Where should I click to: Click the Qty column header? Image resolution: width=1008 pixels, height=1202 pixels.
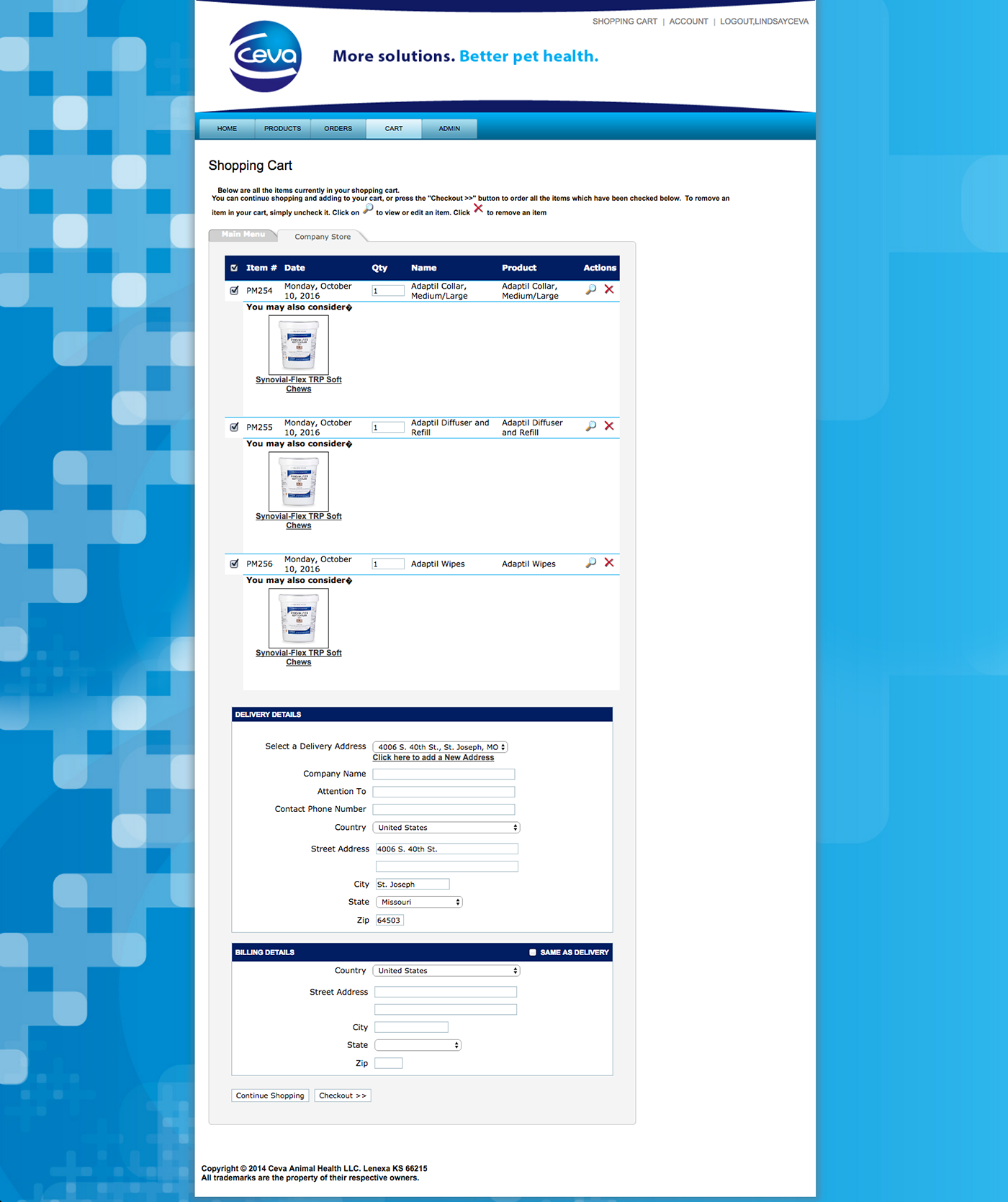pyautogui.click(x=379, y=268)
